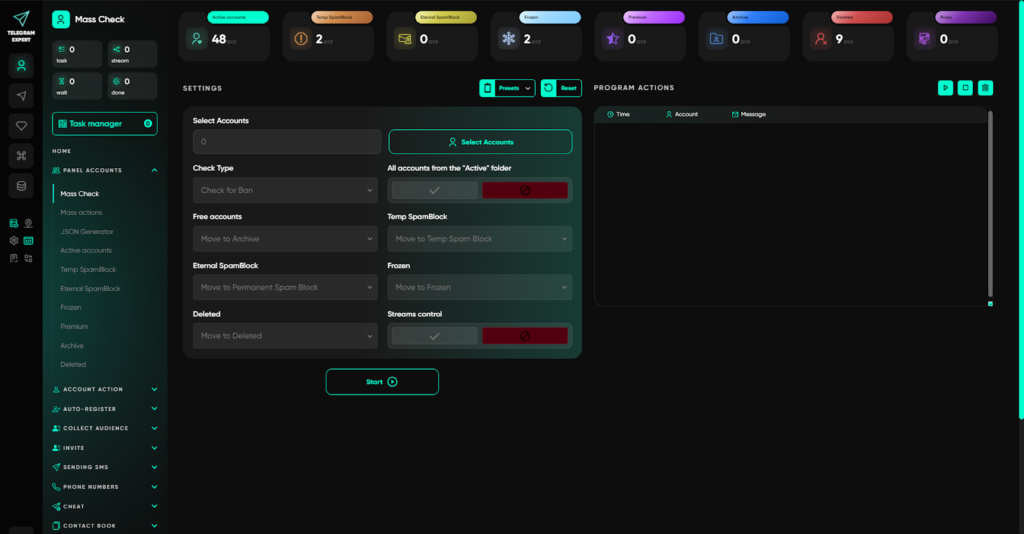Open Mass actions in sidebar
This screenshot has width=1024, height=534.
coord(81,213)
